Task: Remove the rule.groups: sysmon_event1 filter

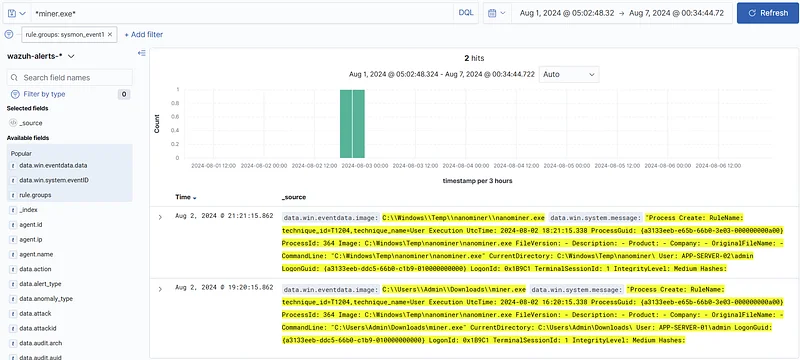Action: 110,35
